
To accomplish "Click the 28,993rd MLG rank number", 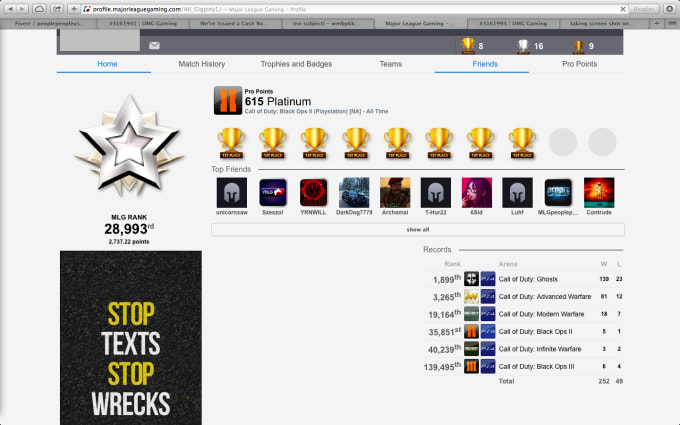I will (129, 229).
